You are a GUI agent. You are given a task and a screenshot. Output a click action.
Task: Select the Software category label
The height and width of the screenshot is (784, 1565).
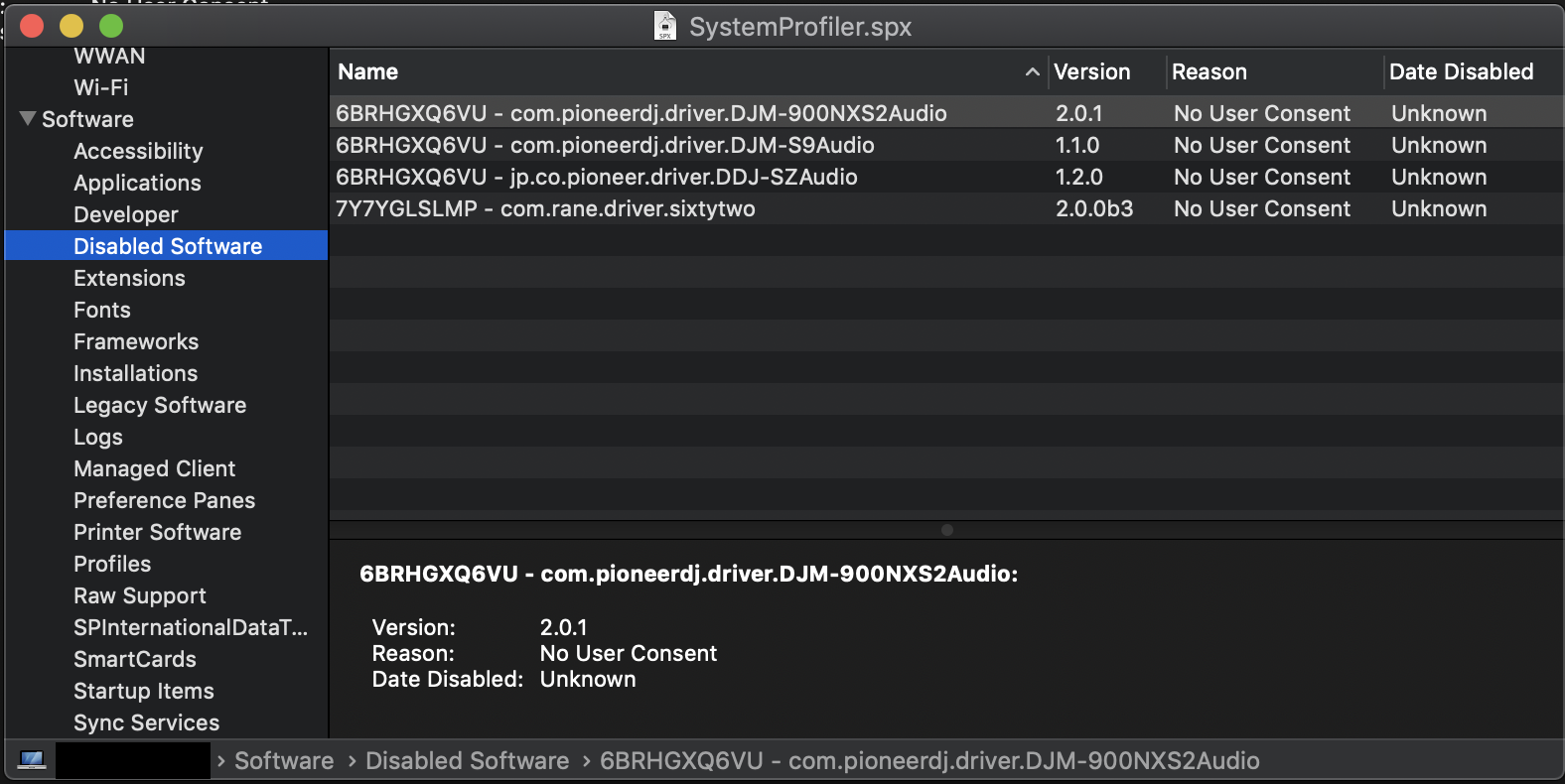[x=87, y=119]
